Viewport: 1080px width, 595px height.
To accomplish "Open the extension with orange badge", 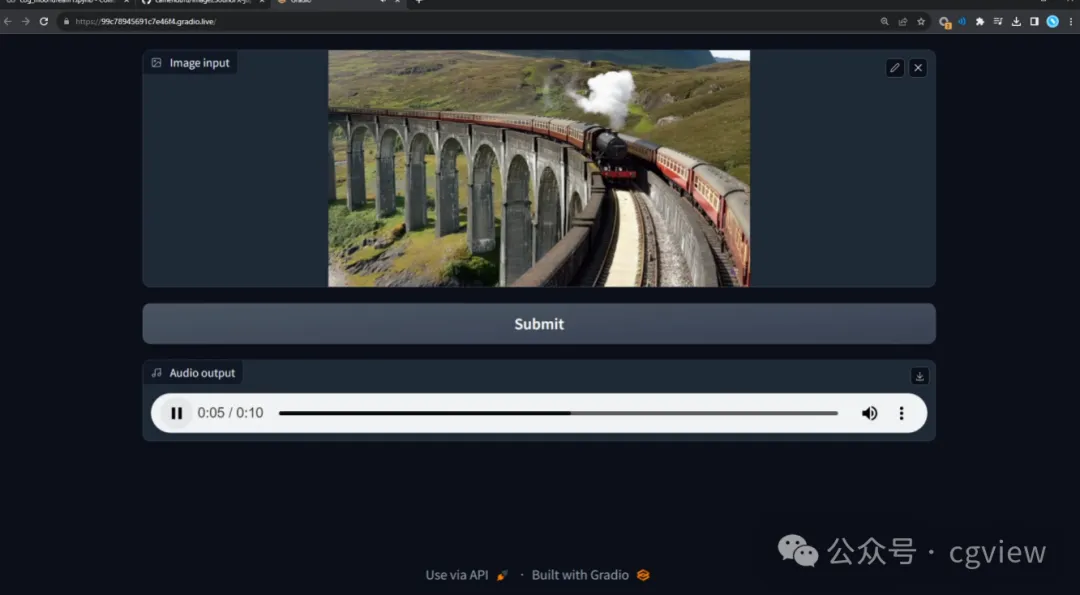I will pyautogui.click(x=944, y=22).
